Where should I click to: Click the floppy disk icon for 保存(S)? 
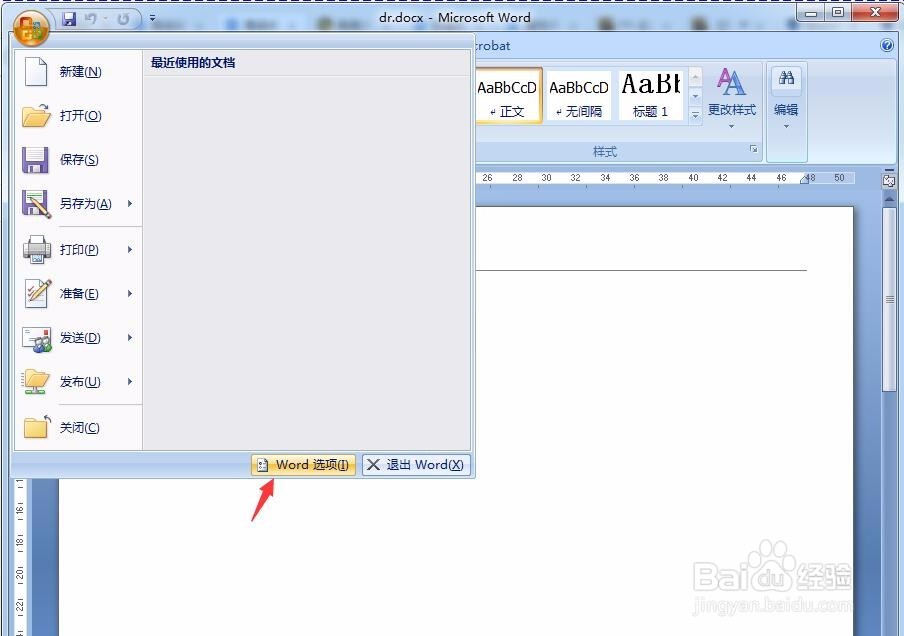click(x=35, y=160)
